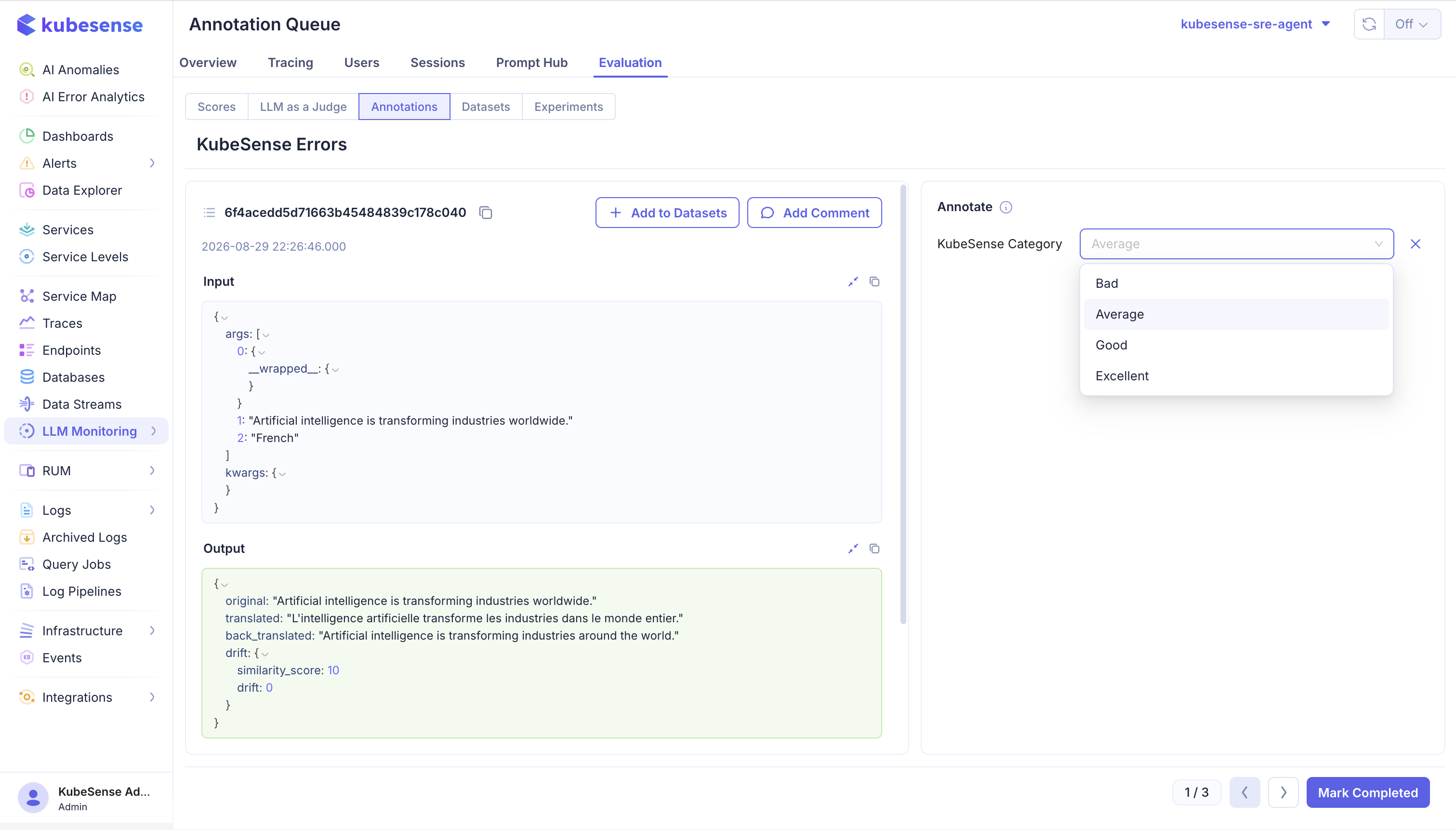Open the KubeSense Category combo box

[1236, 244]
